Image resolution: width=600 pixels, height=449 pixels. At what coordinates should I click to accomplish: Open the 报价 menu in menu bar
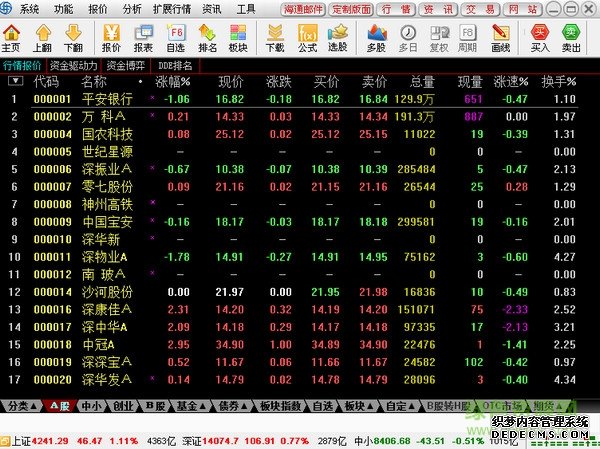[98, 9]
